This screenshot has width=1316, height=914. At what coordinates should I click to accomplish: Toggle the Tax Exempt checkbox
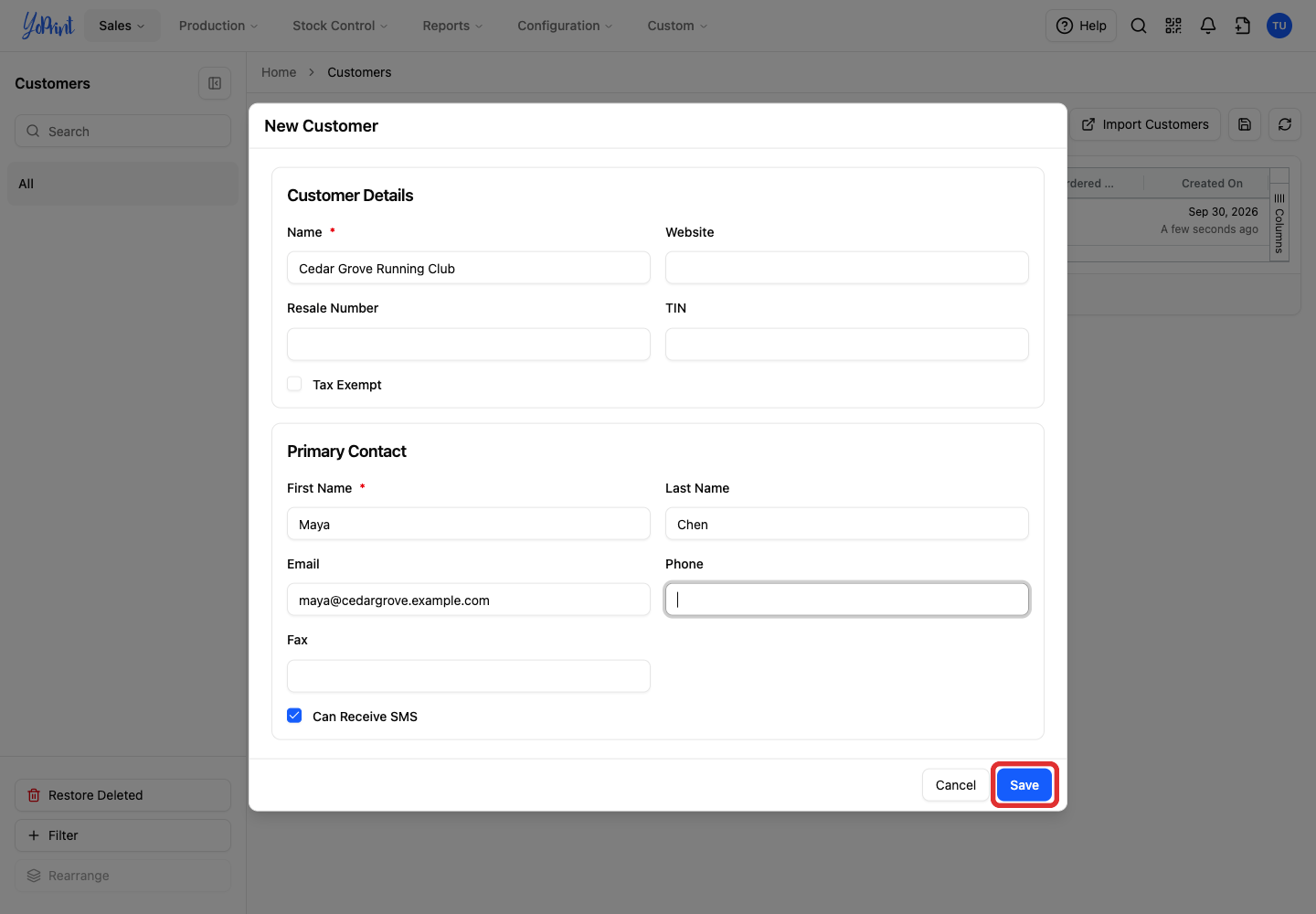tap(294, 384)
